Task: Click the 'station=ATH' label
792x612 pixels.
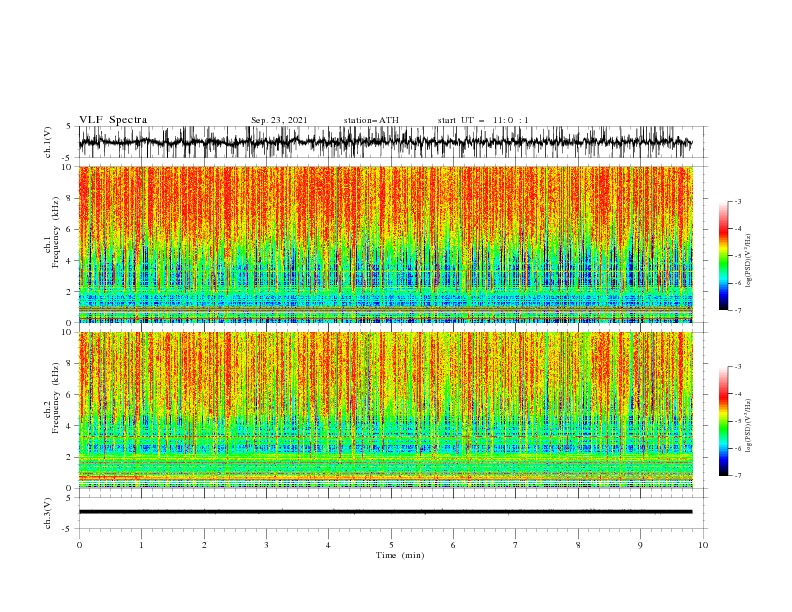Action: point(371,120)
